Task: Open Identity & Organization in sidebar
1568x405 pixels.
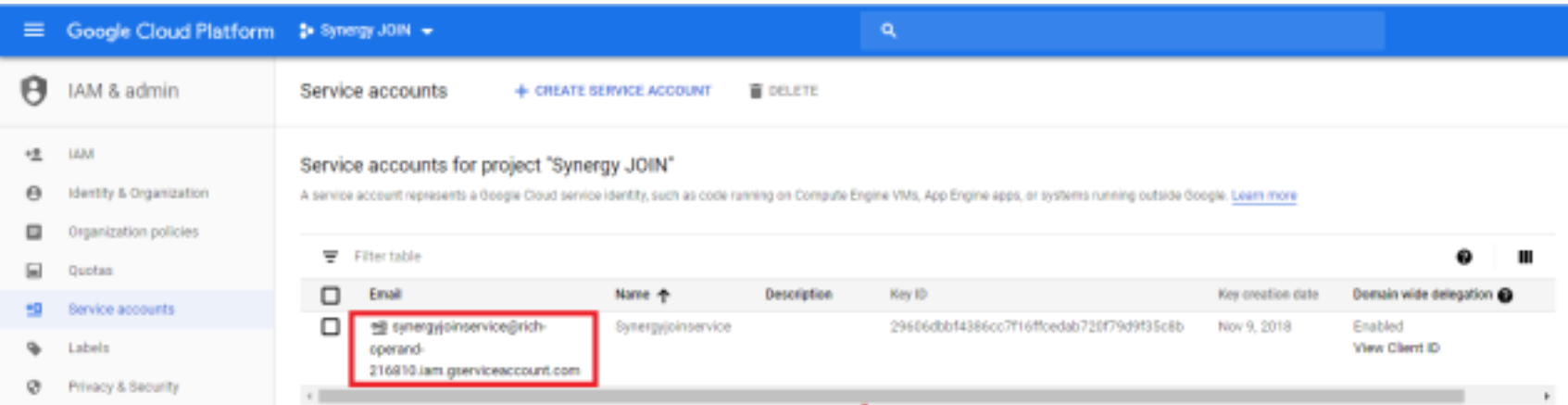Action: click(137, 193)
